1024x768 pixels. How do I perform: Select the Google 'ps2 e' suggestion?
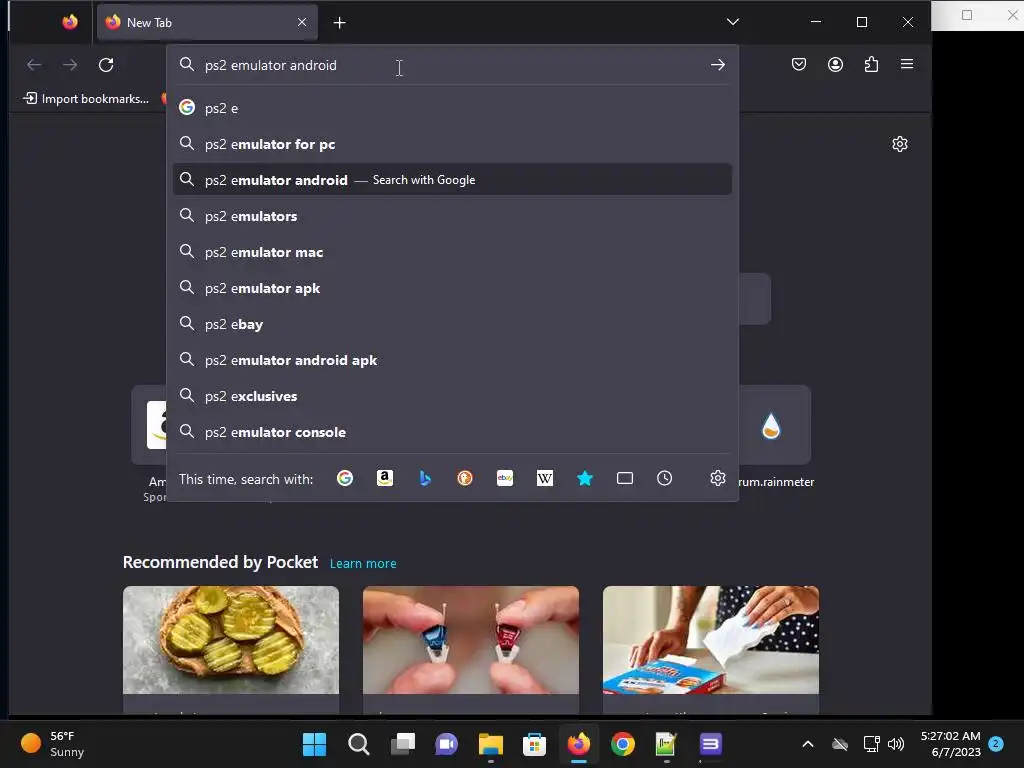click(452, 108)
